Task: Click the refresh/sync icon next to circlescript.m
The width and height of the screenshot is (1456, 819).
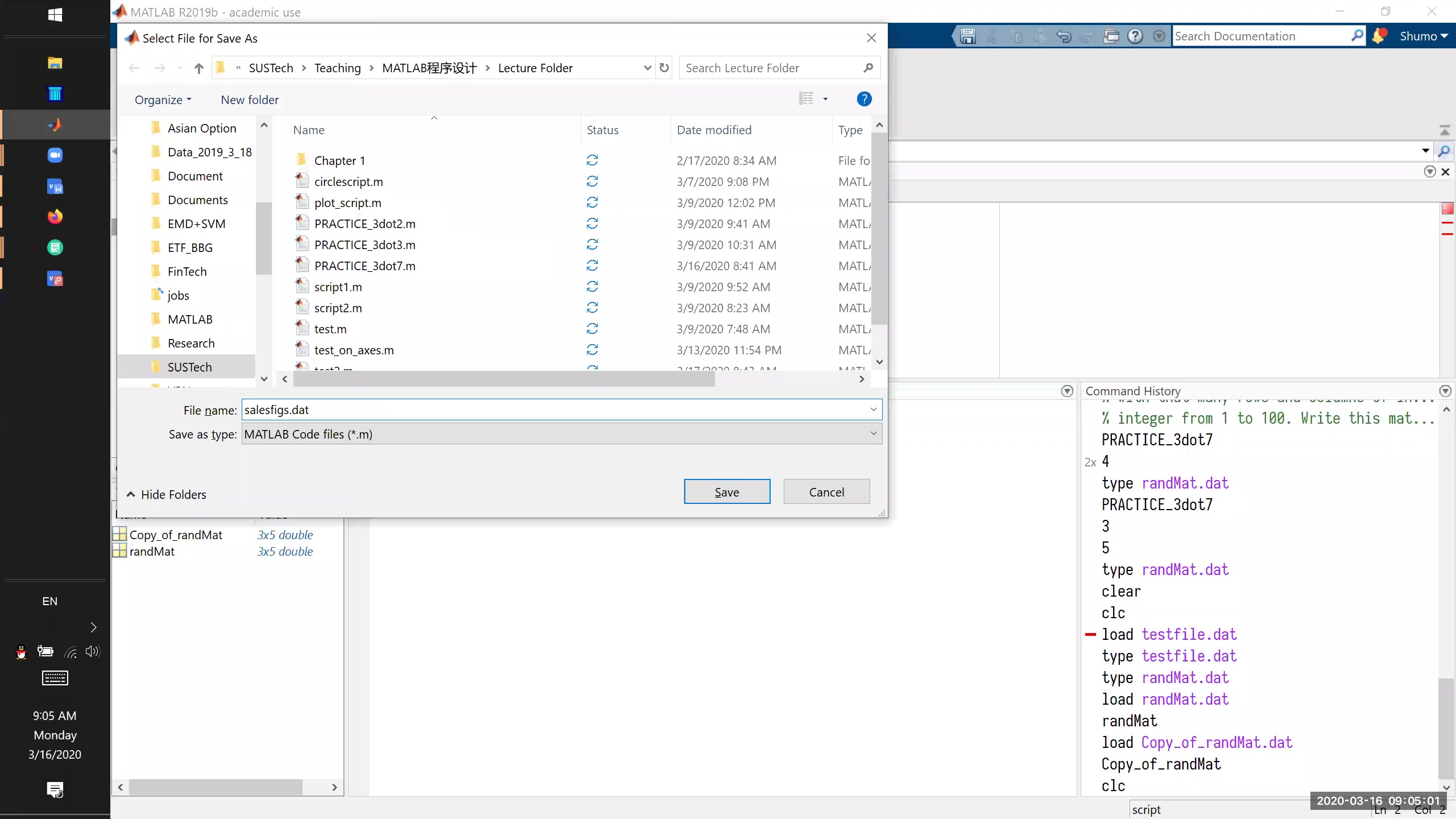Action: click(592, 181)
